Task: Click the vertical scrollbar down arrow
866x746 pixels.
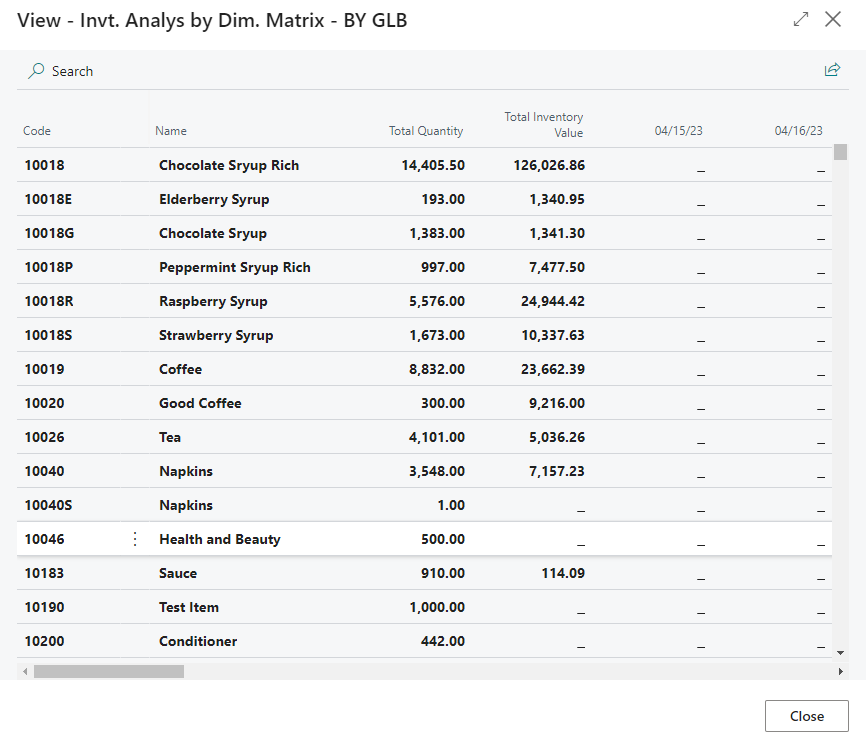Action: click(x=840, y=652)
